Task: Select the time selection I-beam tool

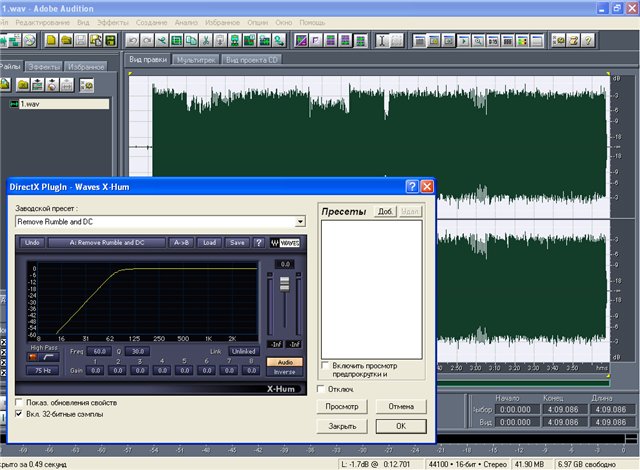Action: [x=383, y=40]
